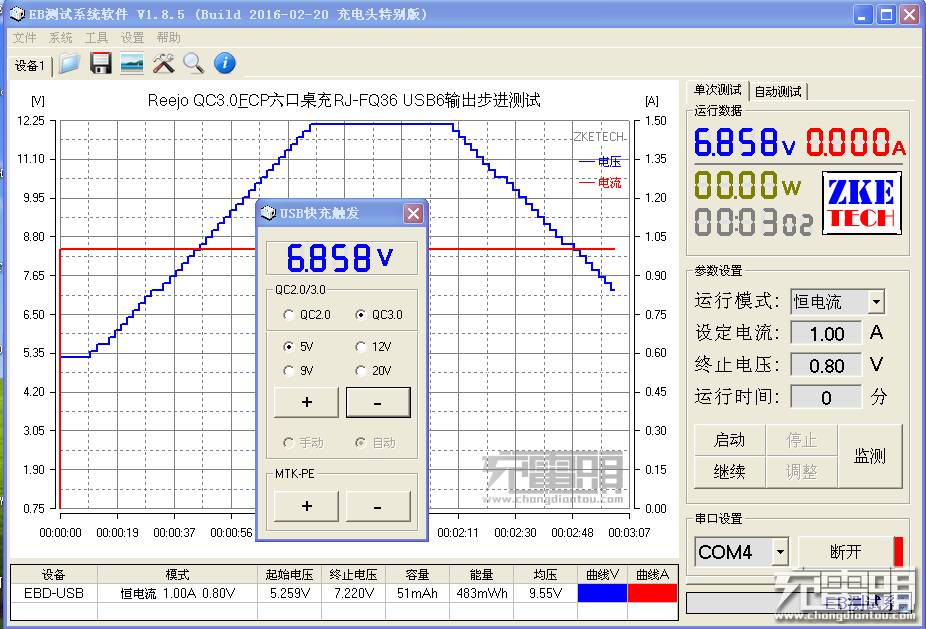Open the COM4 serial port dropdown

[780, 553]
